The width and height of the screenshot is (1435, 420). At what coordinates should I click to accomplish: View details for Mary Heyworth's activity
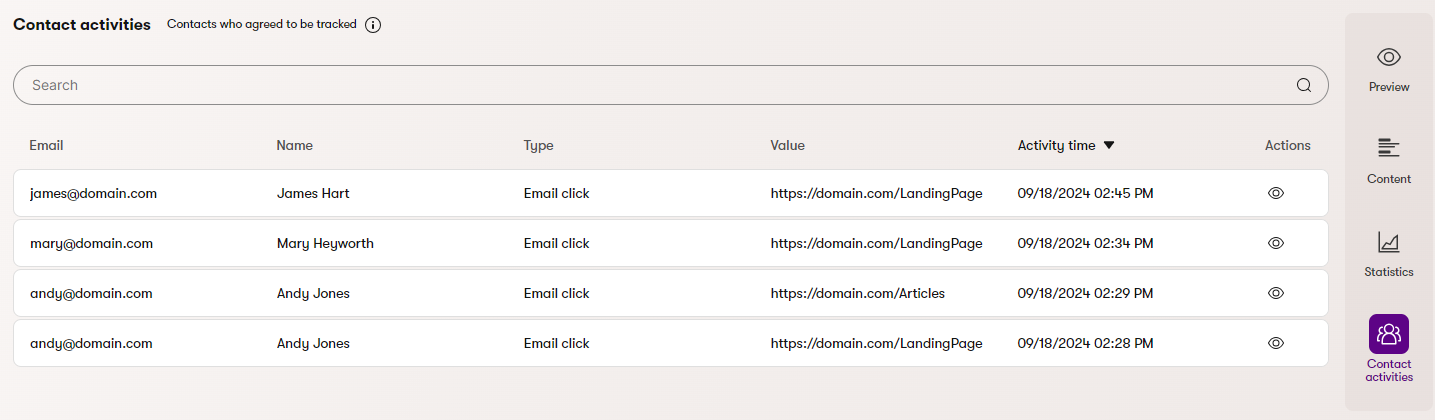click(1275, 243)
